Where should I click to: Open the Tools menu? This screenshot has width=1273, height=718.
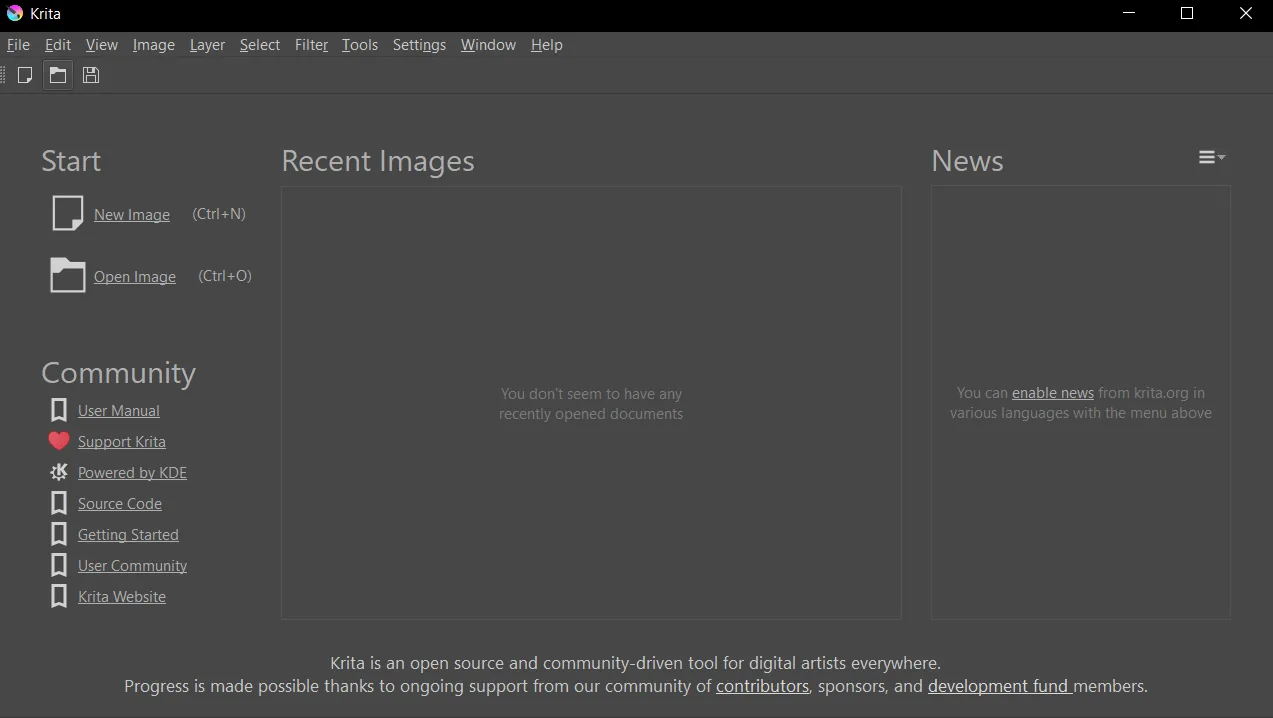360,45
